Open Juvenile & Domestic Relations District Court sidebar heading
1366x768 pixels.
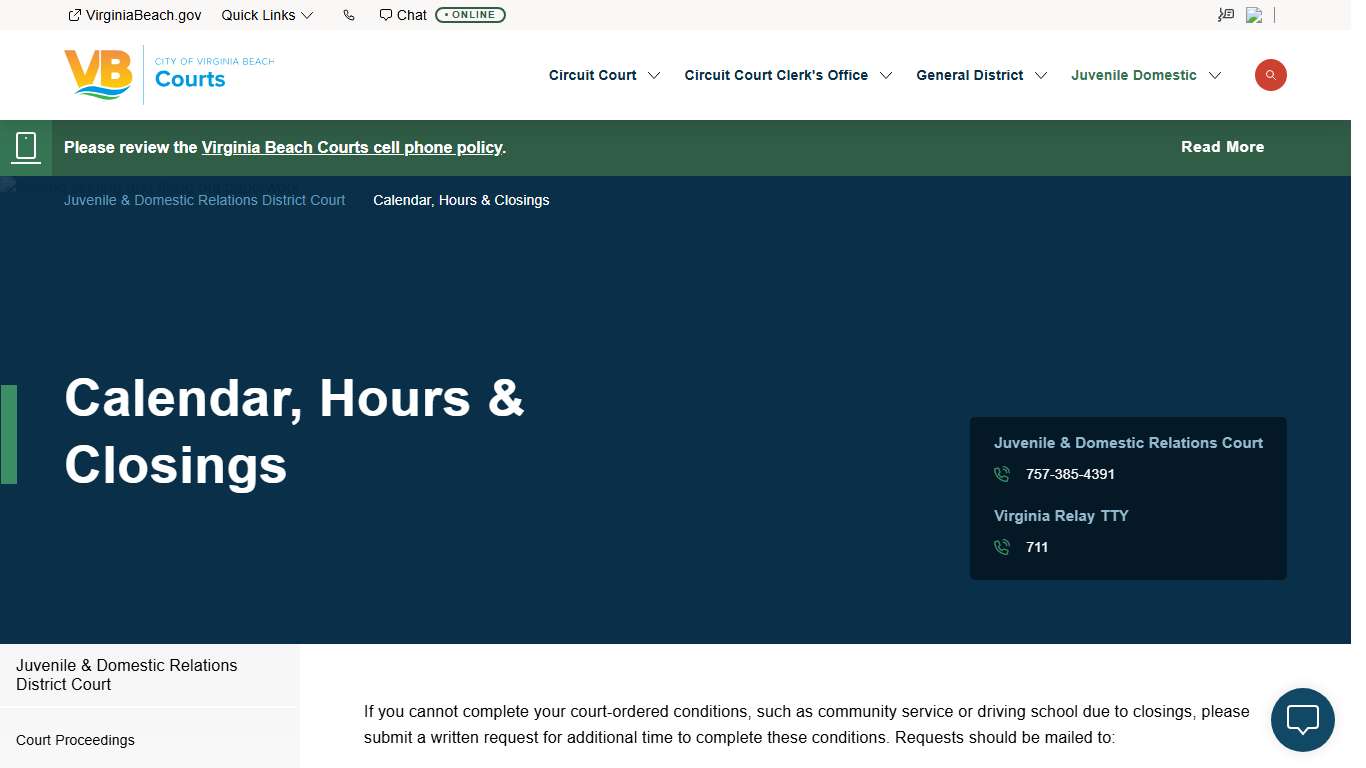click(127, 675)
